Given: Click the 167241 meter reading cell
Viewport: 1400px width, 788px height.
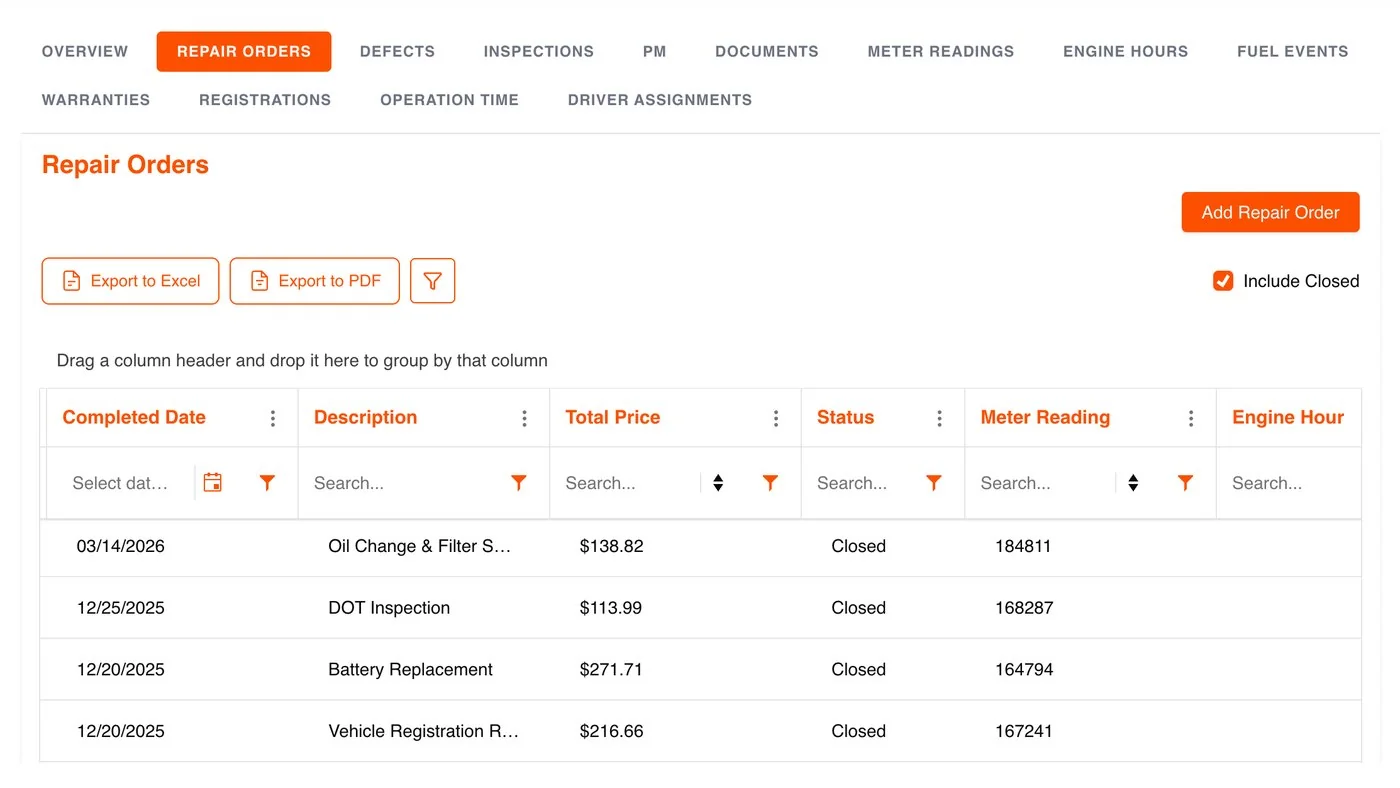Looking at the screenshot, I should [1024, 731].
